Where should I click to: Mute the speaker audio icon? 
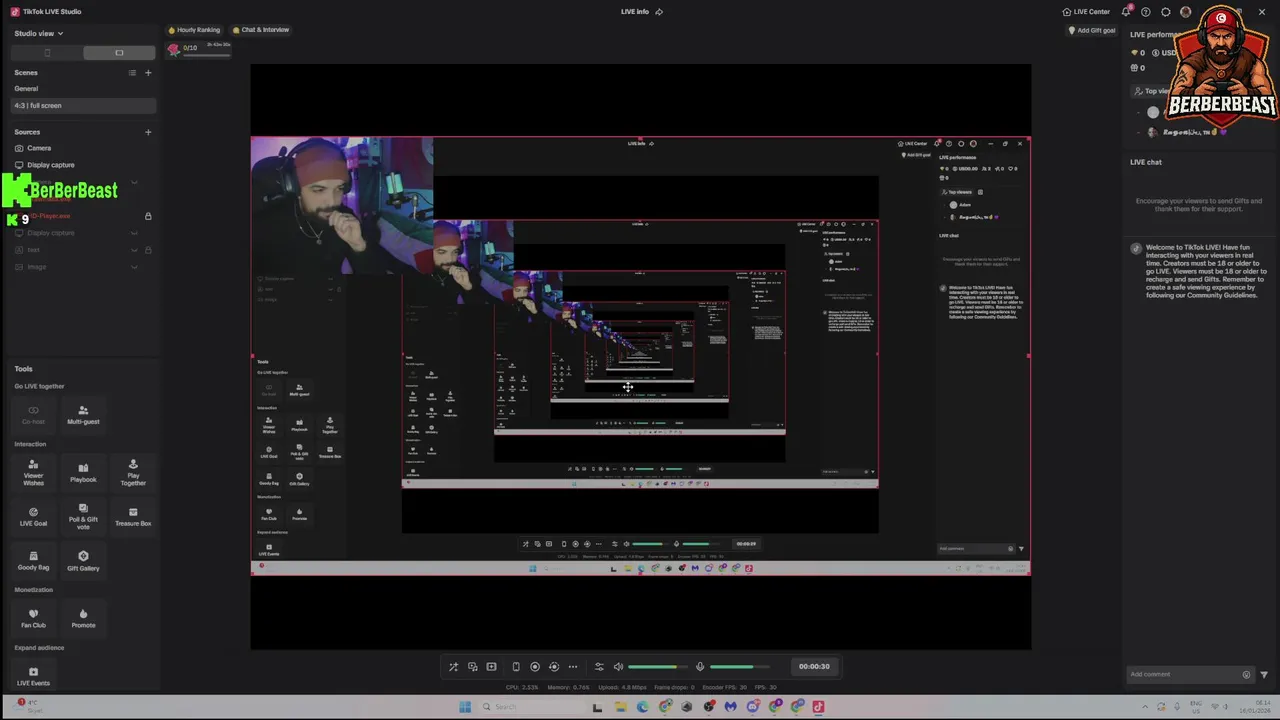(x=618, y=667)
